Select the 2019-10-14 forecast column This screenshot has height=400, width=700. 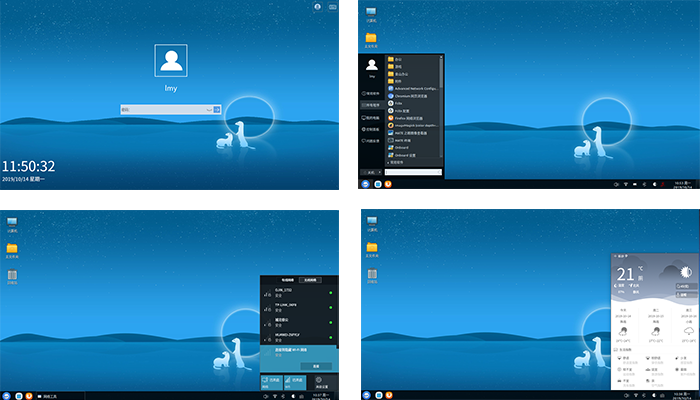point(623,326)
